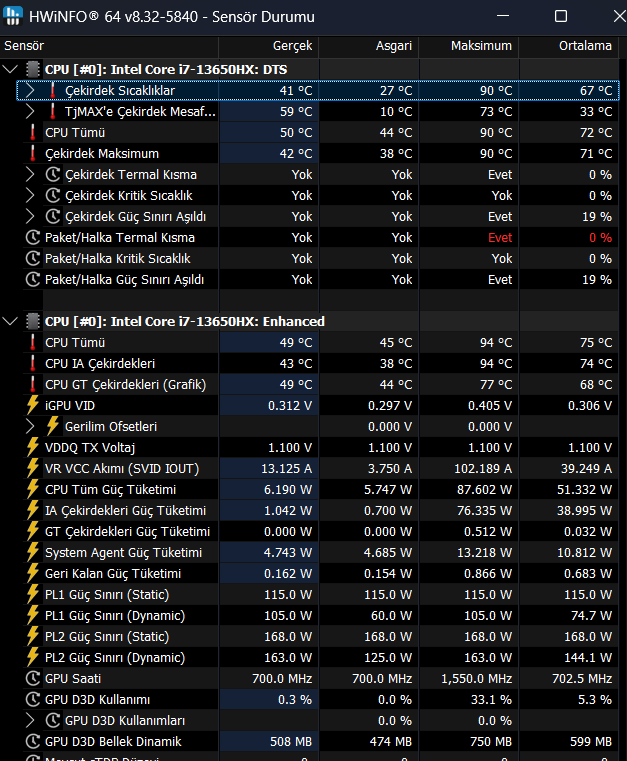Click thermometer icon of Enhanced CPU Tümü
Screen dimensions: 627x761
(33, 342)
